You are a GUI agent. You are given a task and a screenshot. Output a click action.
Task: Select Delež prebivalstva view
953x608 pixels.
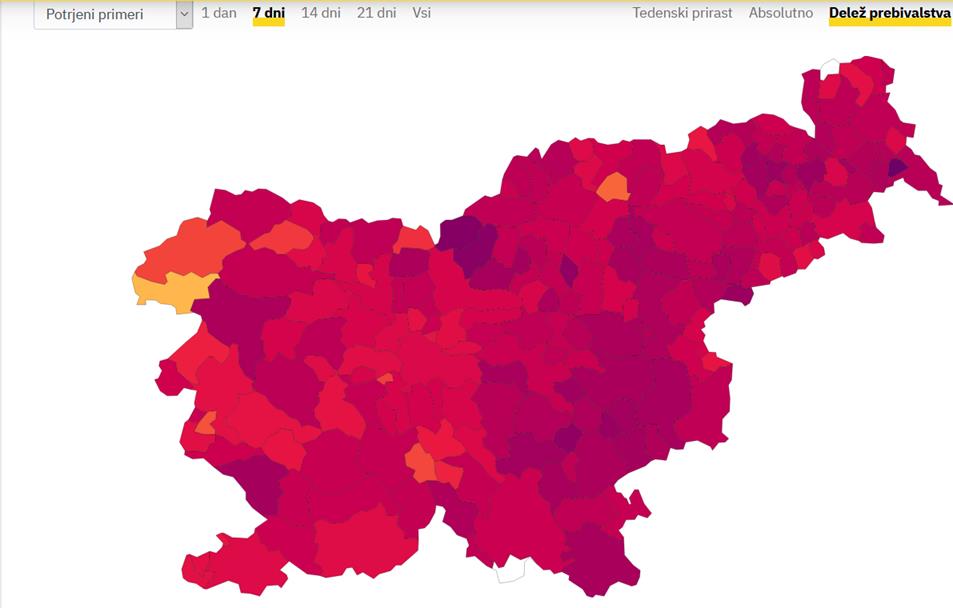[x=890, y=13]
